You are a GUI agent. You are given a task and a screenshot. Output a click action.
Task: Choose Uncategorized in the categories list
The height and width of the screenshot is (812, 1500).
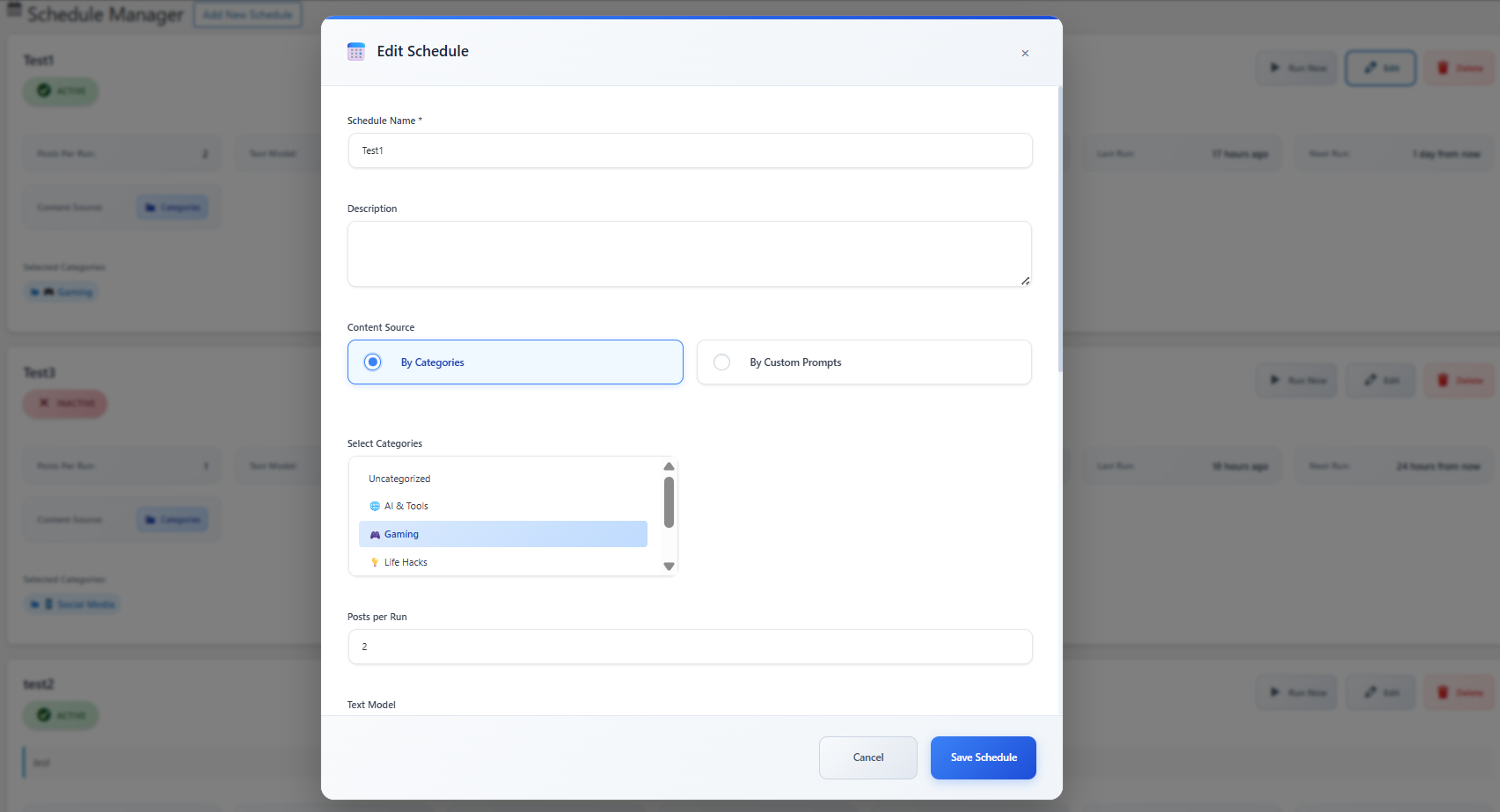(x=399, y=479)
